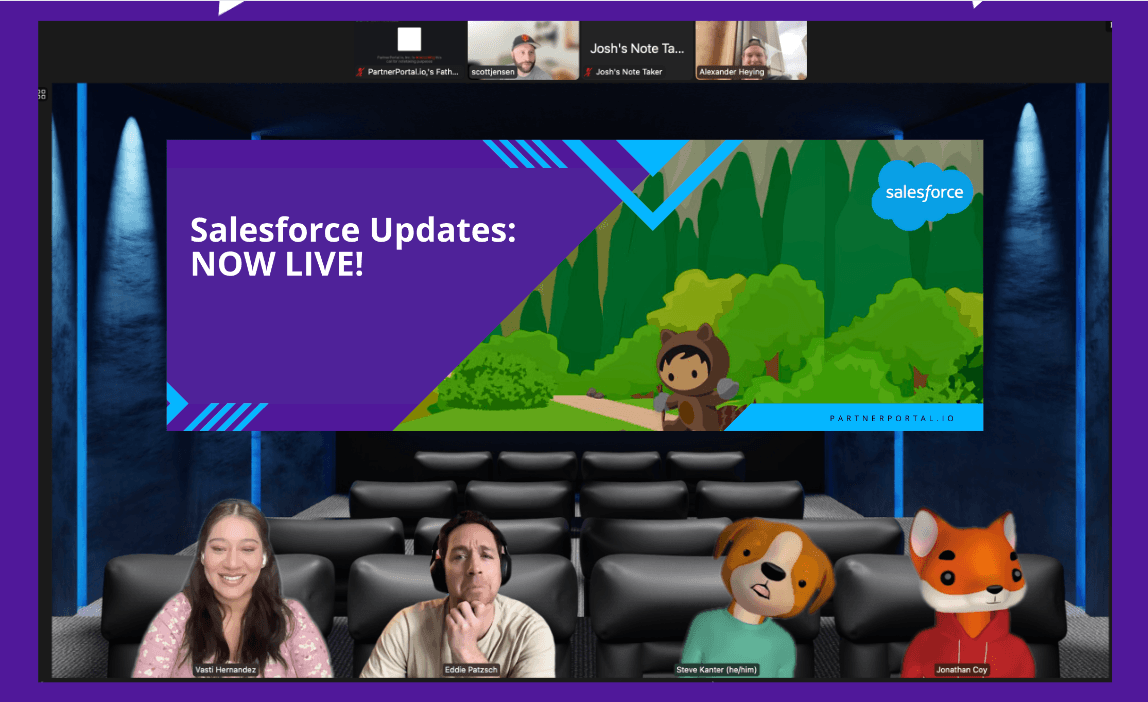Click the "NOW LIVE!" slide text
This screenshot has height=702, width=1148.
coord(277,264)
